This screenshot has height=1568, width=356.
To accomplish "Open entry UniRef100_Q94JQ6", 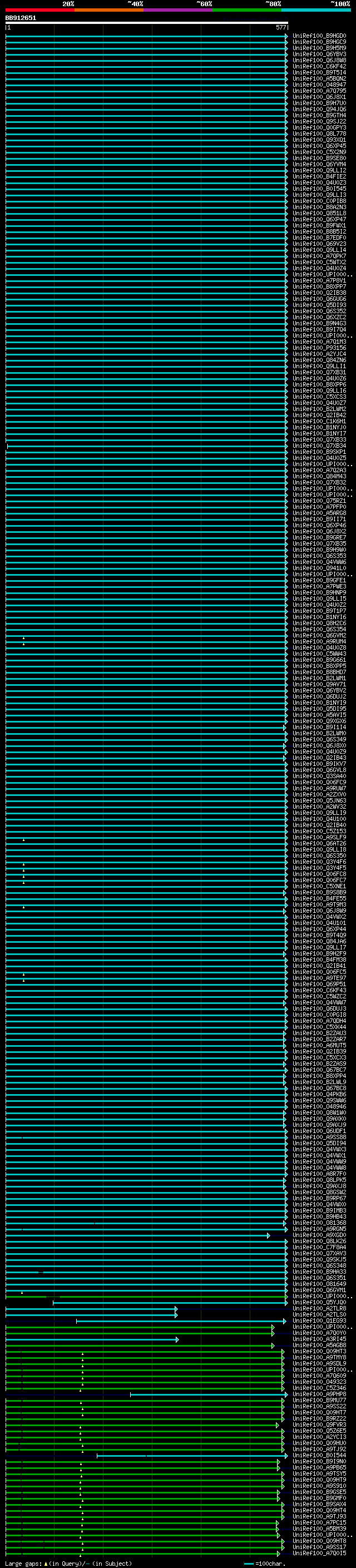I will (319, 109).
